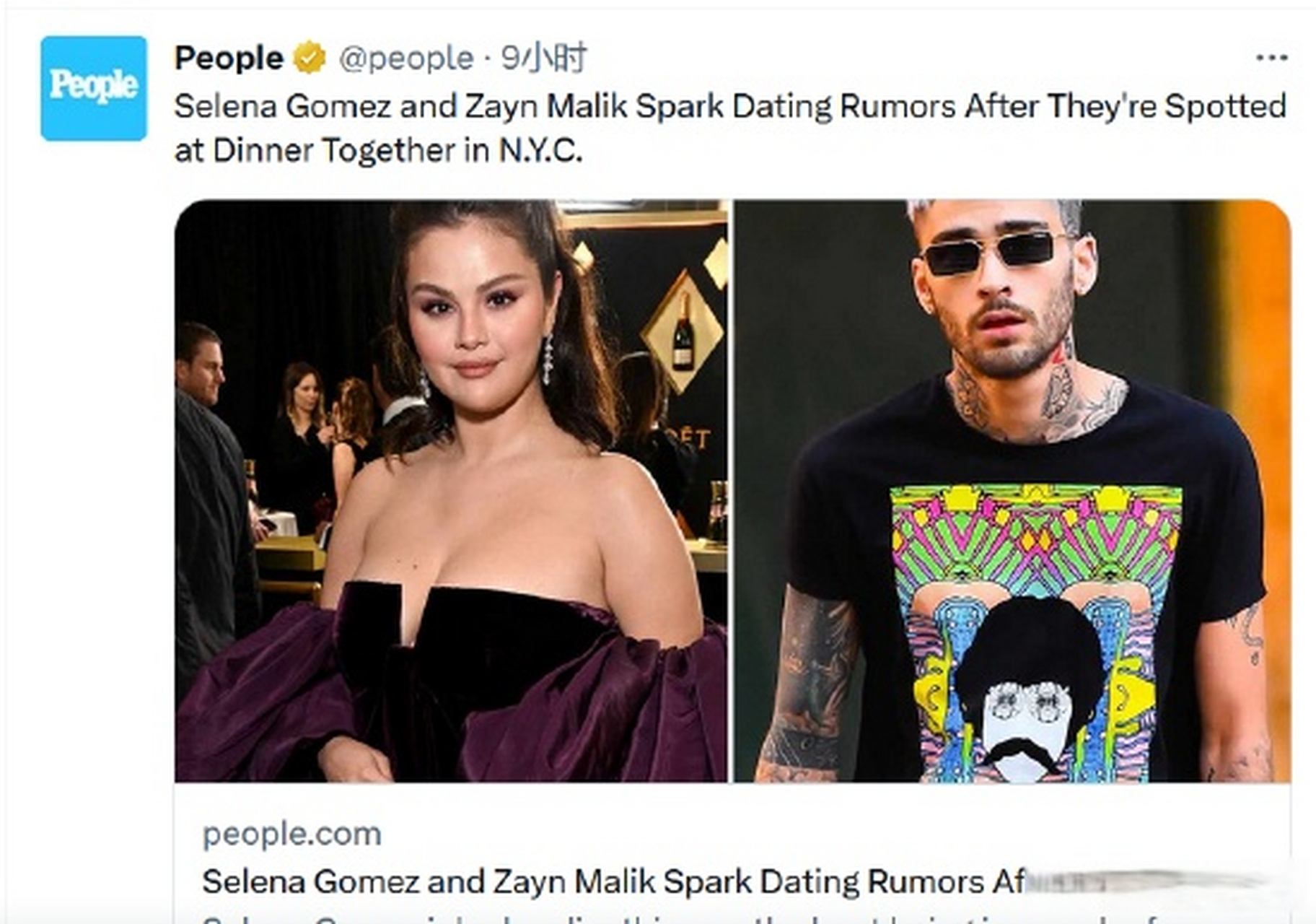Open the People account avatar logo
This screenshot has width=1316, height=924.
coord(94,88)
